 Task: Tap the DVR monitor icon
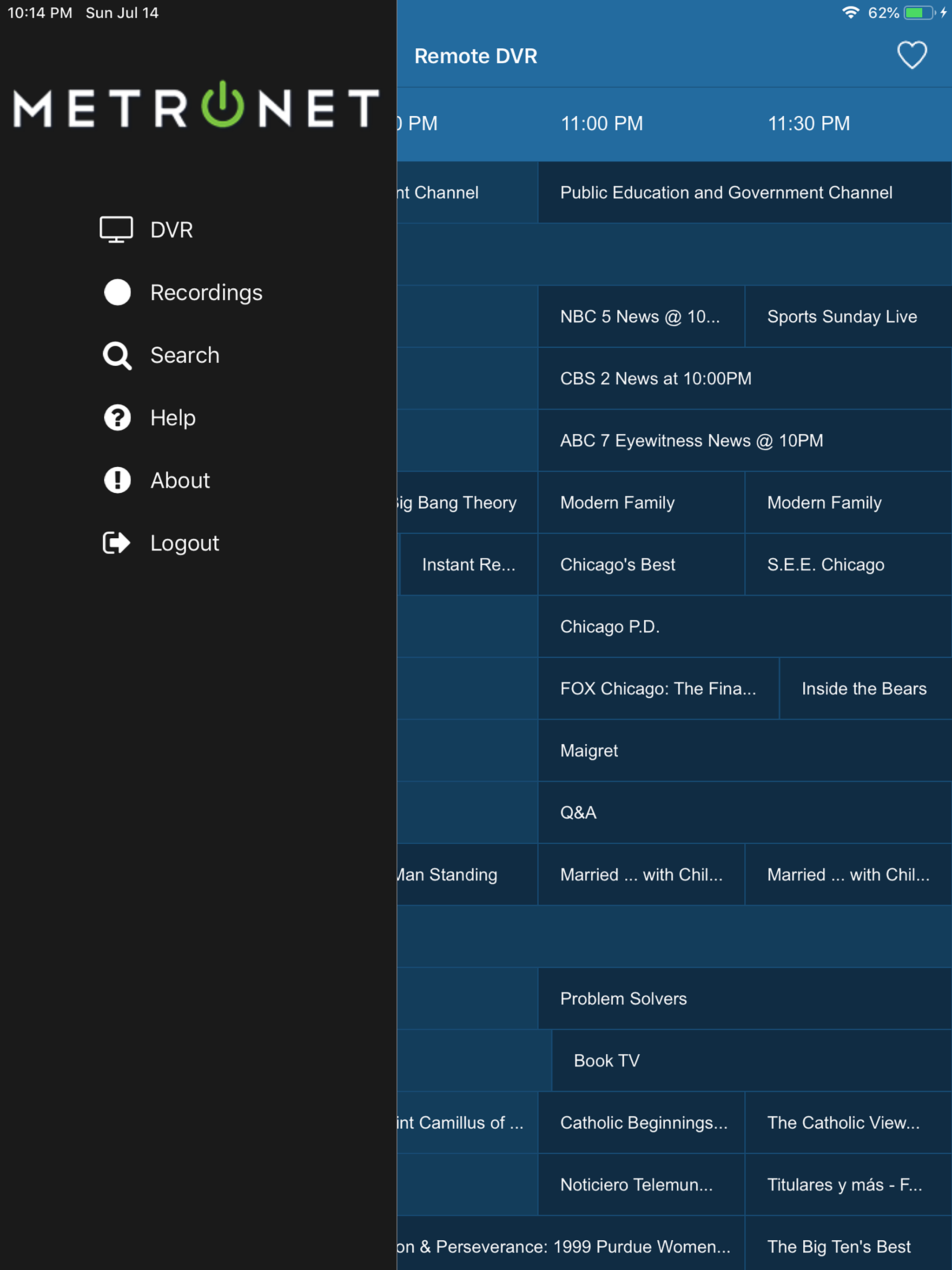117,230
